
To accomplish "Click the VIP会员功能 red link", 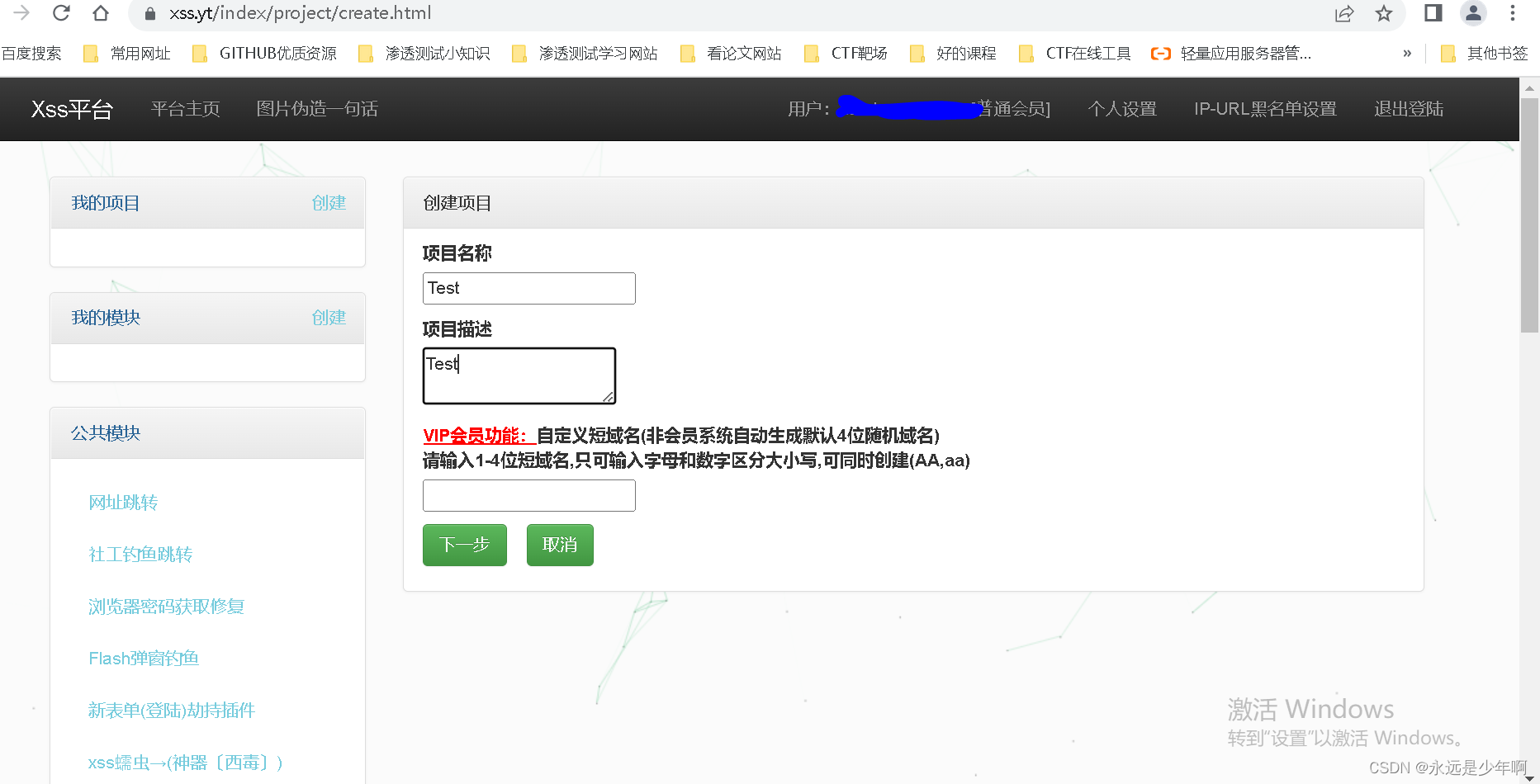I will pos(480,436).
